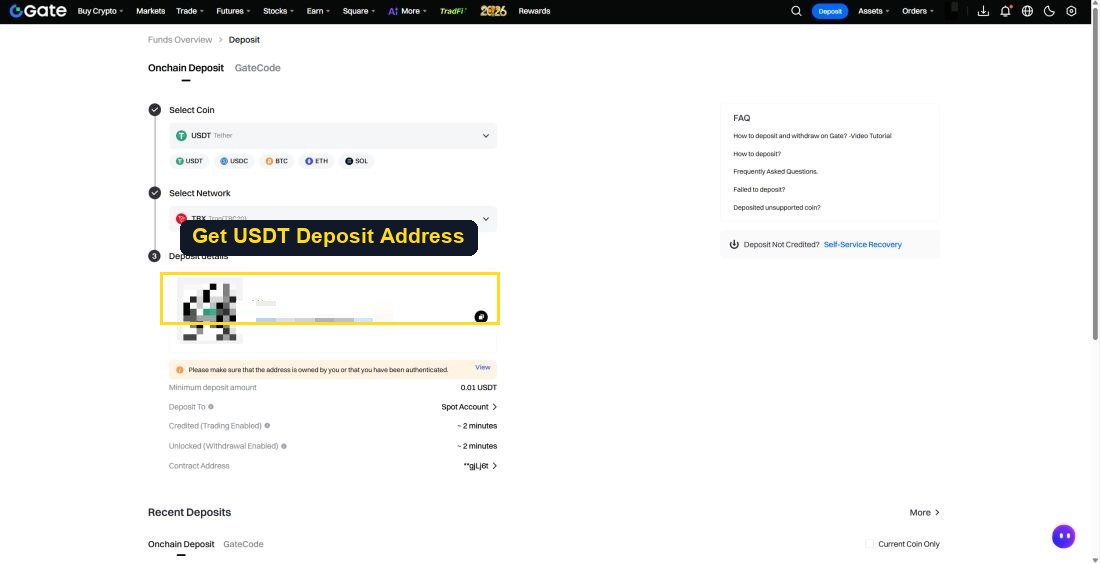Expand the Select Coin USDT dropdown

click(x=333, y=136)
